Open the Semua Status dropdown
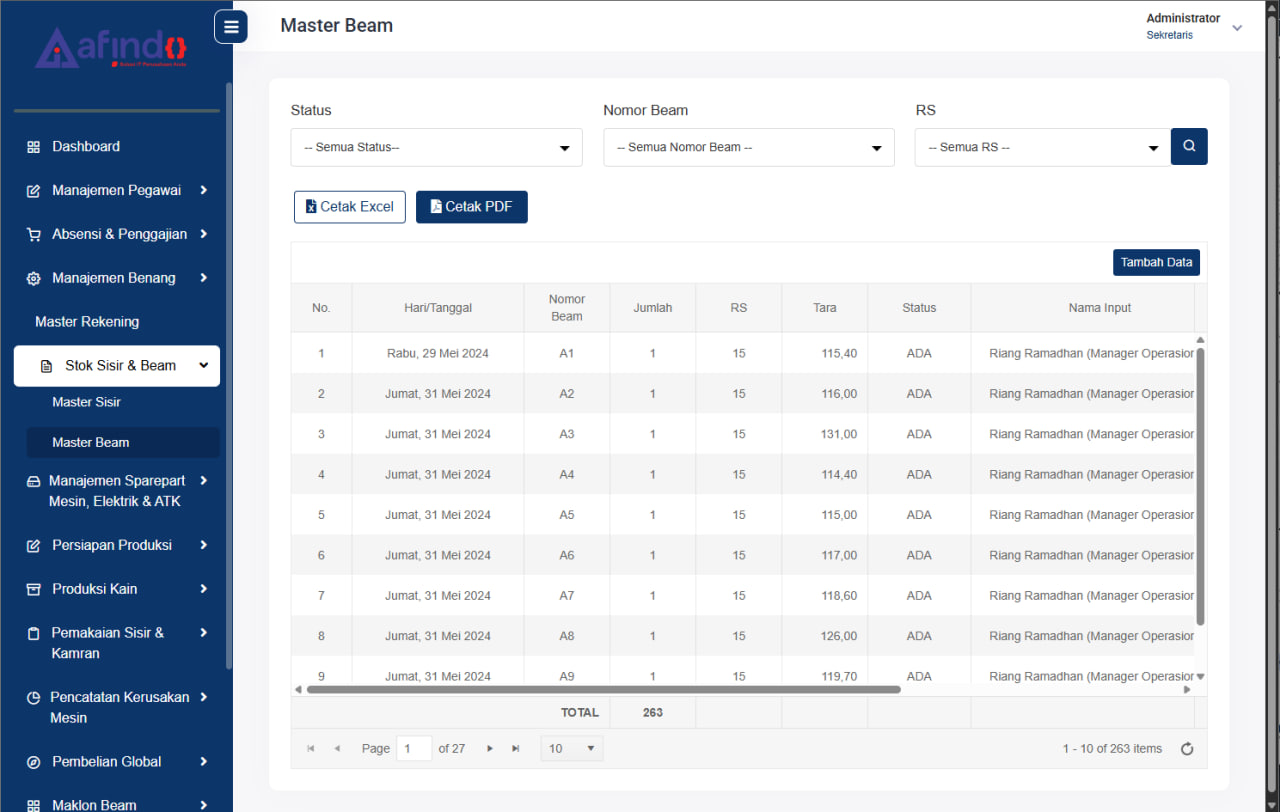Screen dimensions: 1280x812 pyautogui.click(x=436, y=147)
